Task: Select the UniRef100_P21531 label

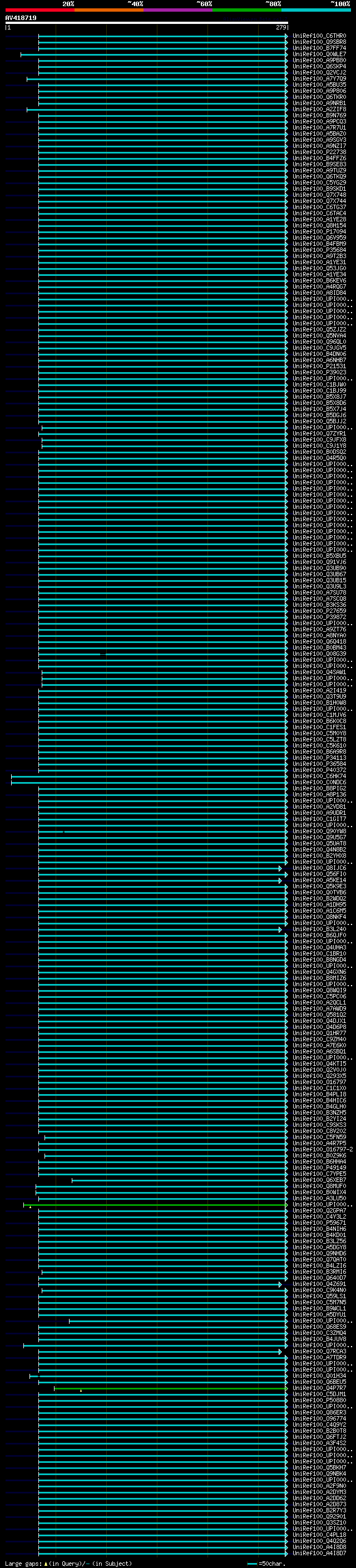Action: click(x=319, y=366)
